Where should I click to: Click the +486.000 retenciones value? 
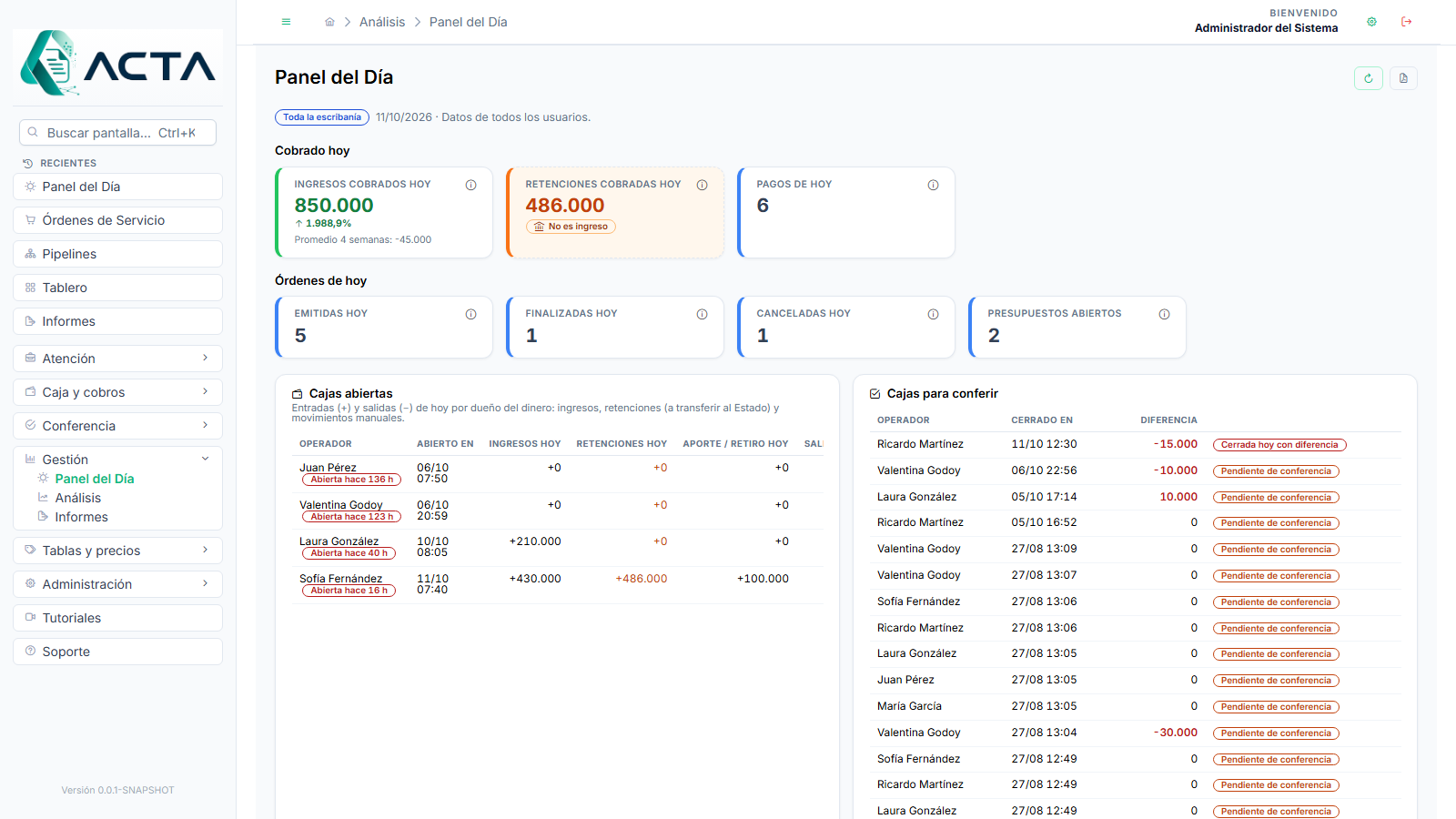642,579
